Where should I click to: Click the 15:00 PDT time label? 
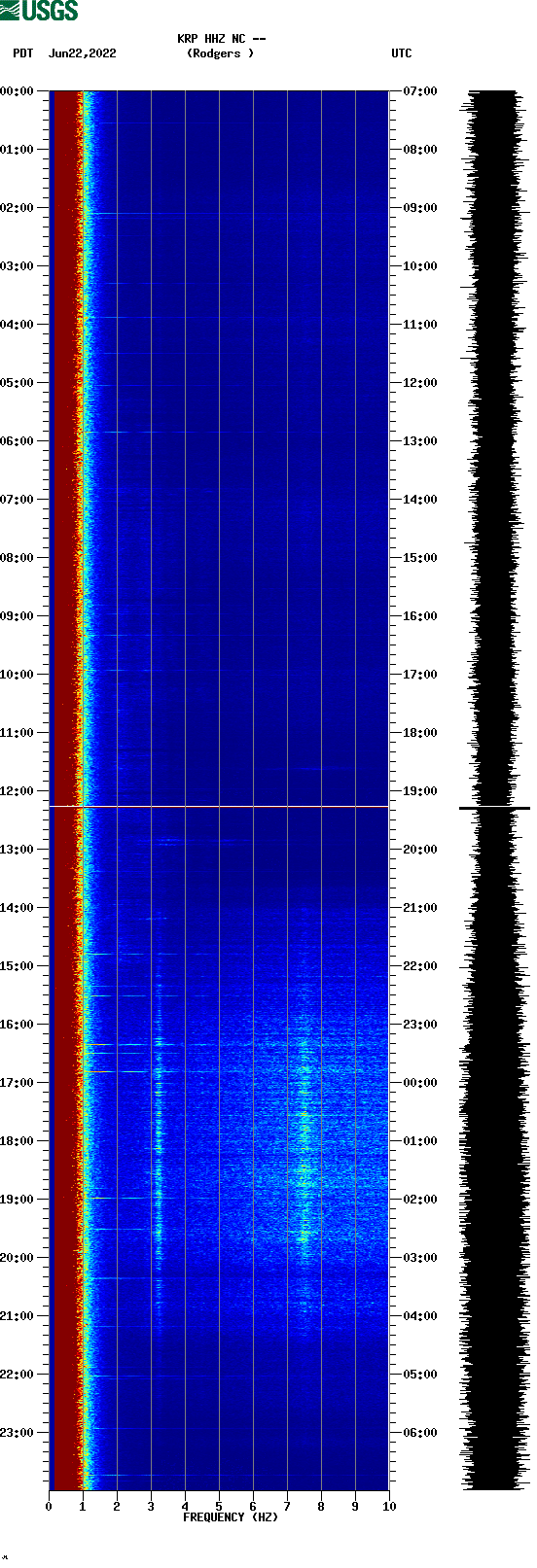point(18,966)
